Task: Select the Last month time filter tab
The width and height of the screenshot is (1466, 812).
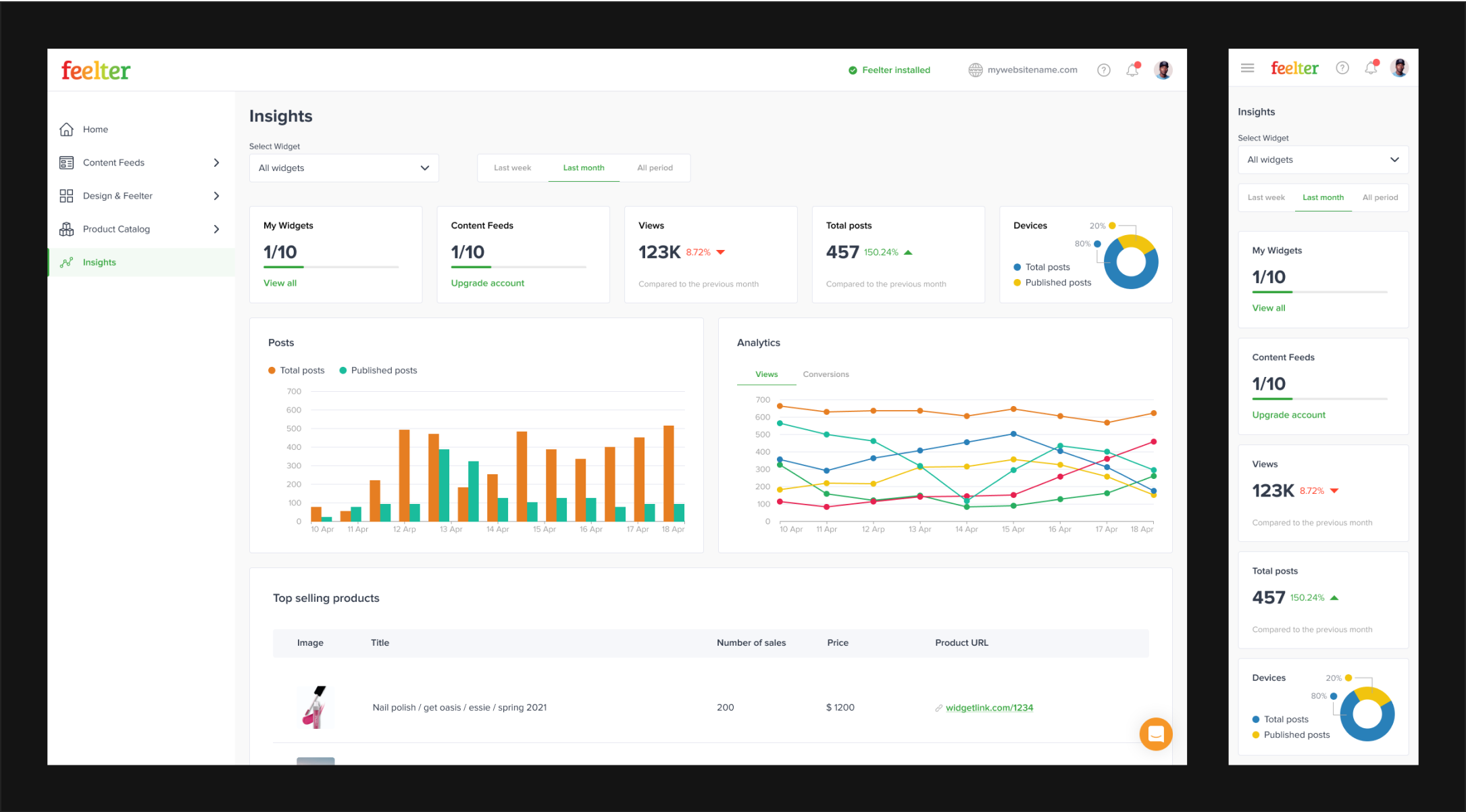Action: [x=584, y=167]
